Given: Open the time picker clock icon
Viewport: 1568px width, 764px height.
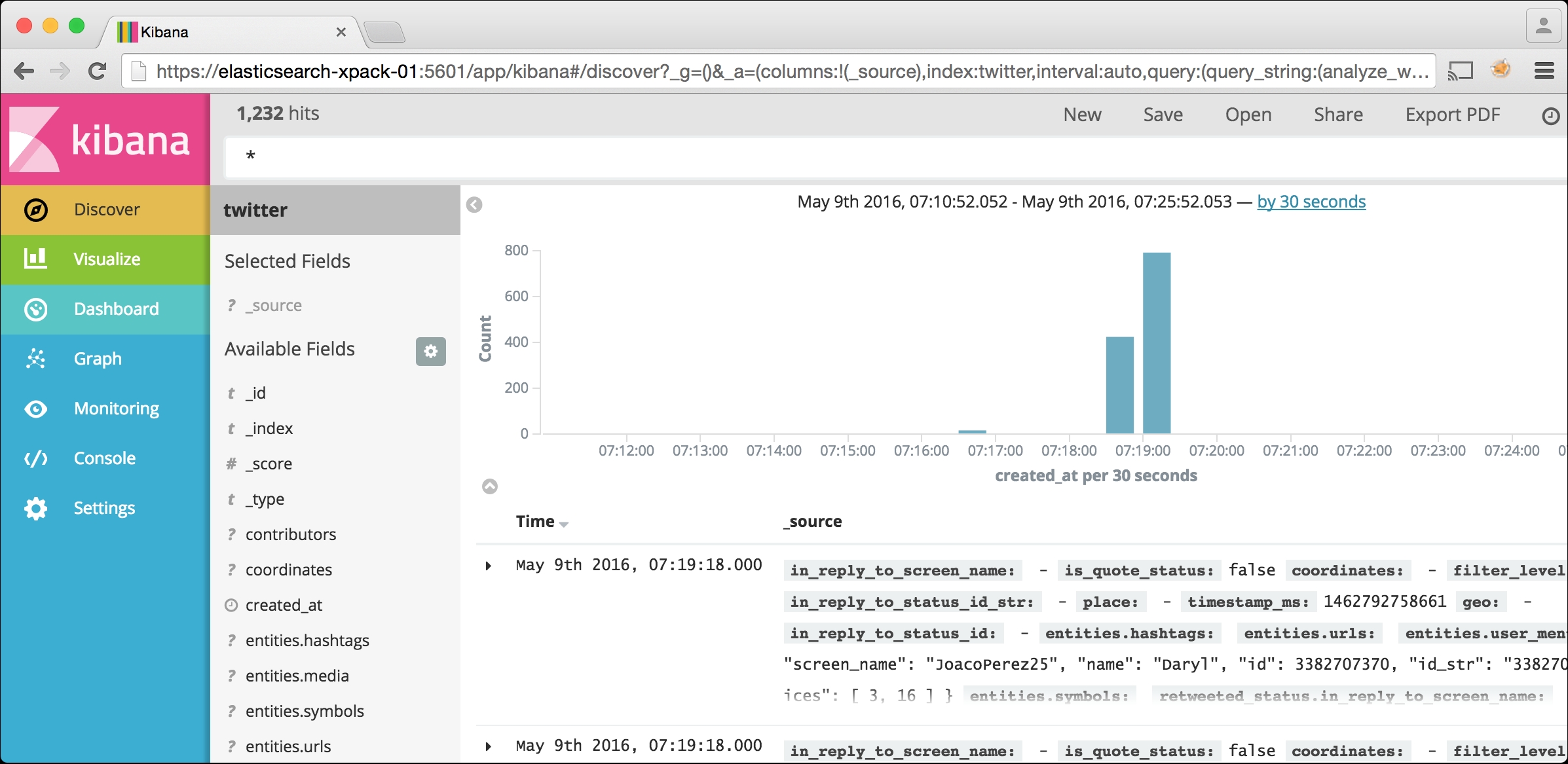Looking at the screenshot, I should [1550, 116].
